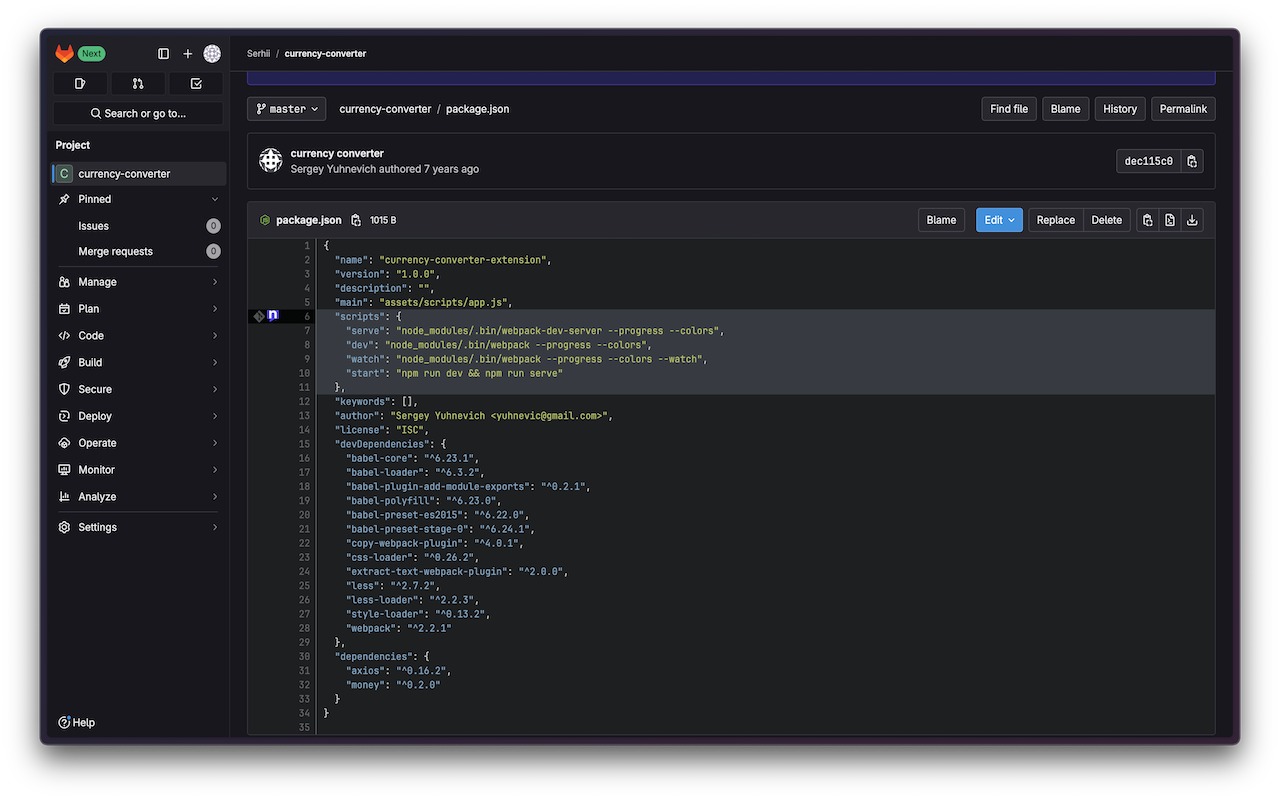This screenshot has height=800, width=1280.
Task: Click the Settings gear icon
Action: coord(64,527)
